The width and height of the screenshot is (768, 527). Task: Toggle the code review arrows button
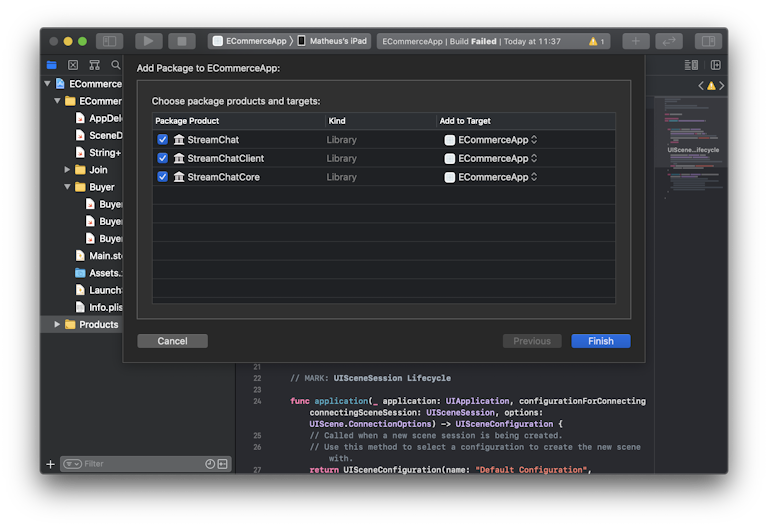click(x=669, y=41)
